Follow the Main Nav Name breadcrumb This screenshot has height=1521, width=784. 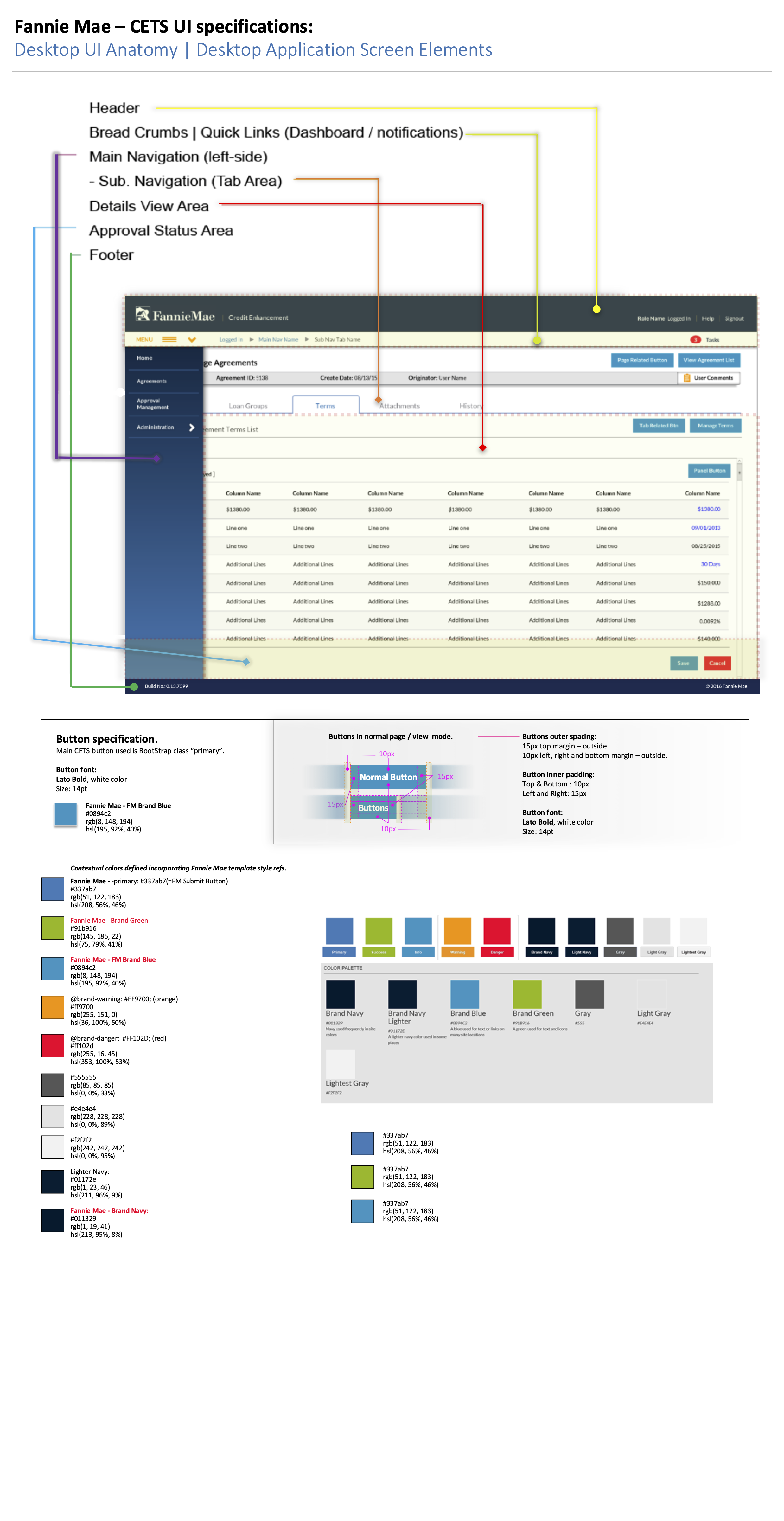[x=278, y=339]
